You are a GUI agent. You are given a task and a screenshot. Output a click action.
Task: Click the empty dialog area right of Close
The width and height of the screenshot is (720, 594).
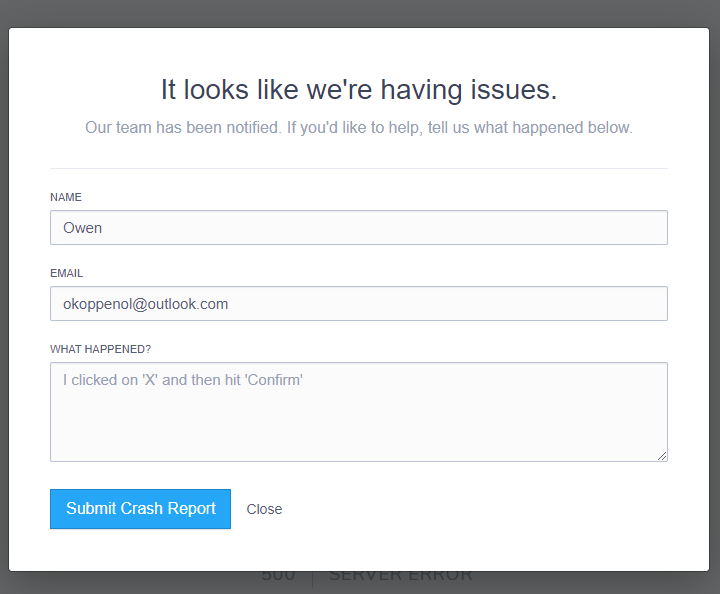click(x=480, y=509)
